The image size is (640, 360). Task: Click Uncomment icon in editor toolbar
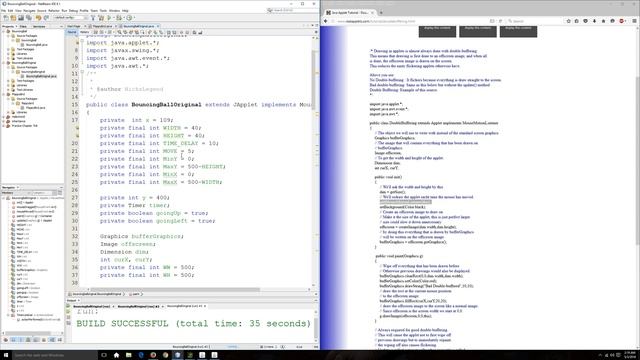point(200,32)
